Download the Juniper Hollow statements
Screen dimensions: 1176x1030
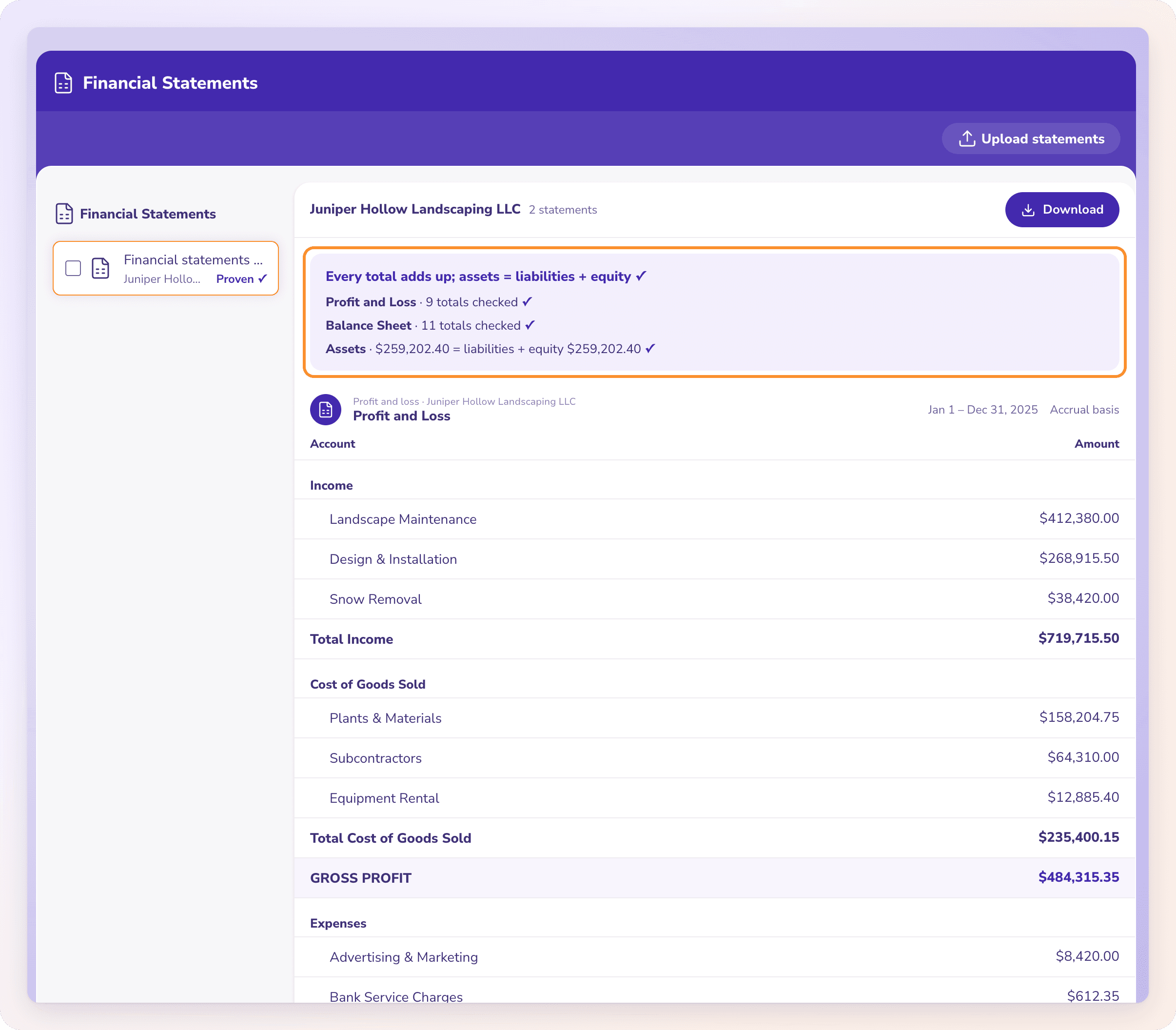click(1062, 210)
